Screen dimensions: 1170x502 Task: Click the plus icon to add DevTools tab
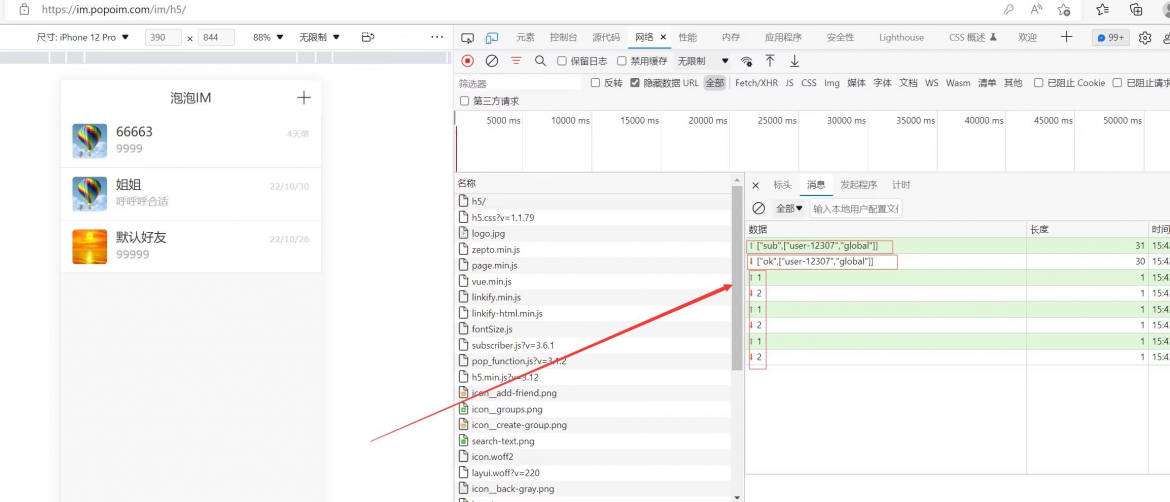click(x=1067, y=37)
